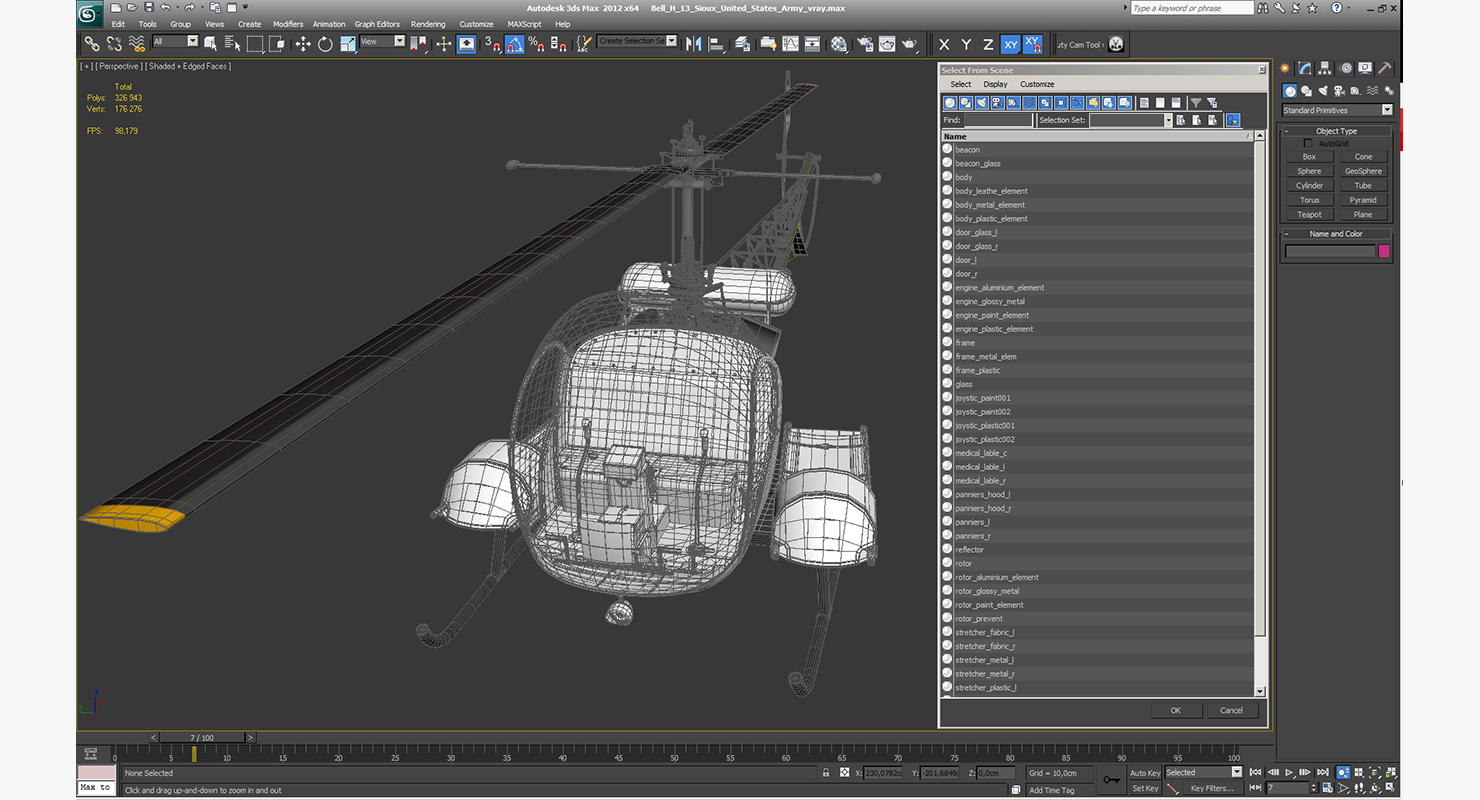The height and width of the screenshot is (800, 1480).
Task: Click the Render Production teapot icon
Action: coord(909,44)
